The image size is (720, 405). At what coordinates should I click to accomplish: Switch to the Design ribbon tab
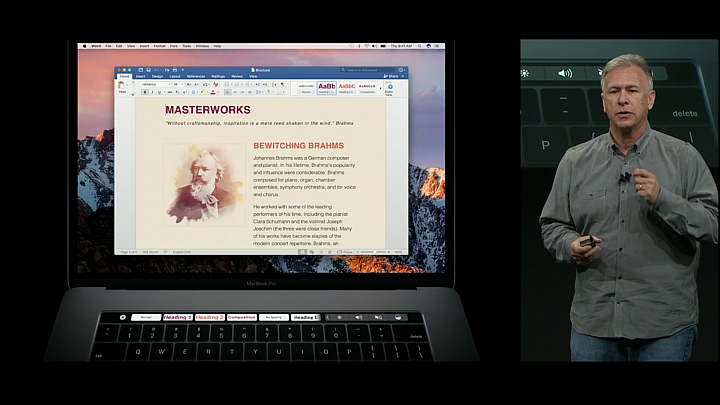pos(158,76)
